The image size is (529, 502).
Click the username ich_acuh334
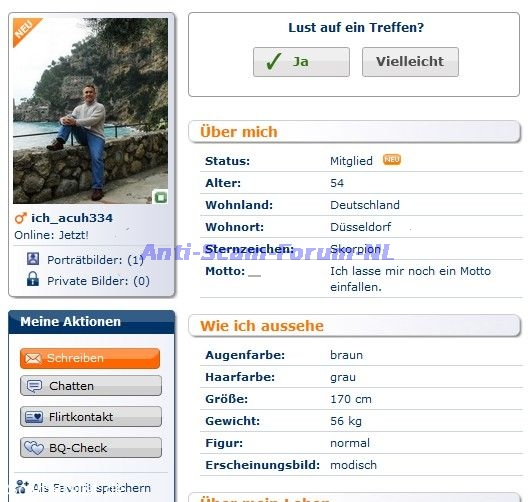click(x=72, y=218)
